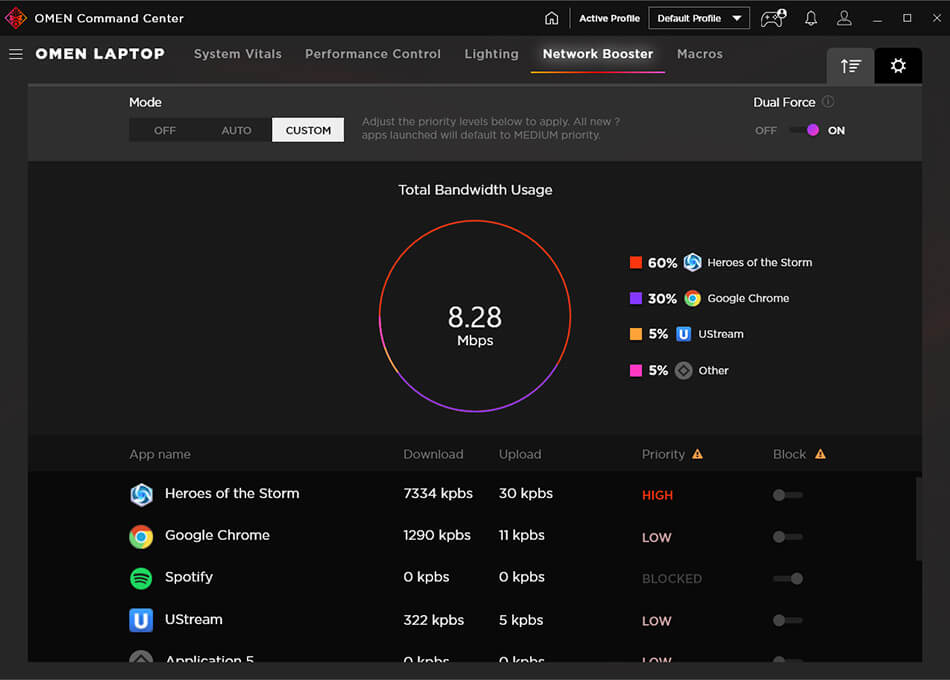Click Spotify BLOCKED priority label
Image resolution: width=950 pixels, height=680 pixels.
[672, 579]
